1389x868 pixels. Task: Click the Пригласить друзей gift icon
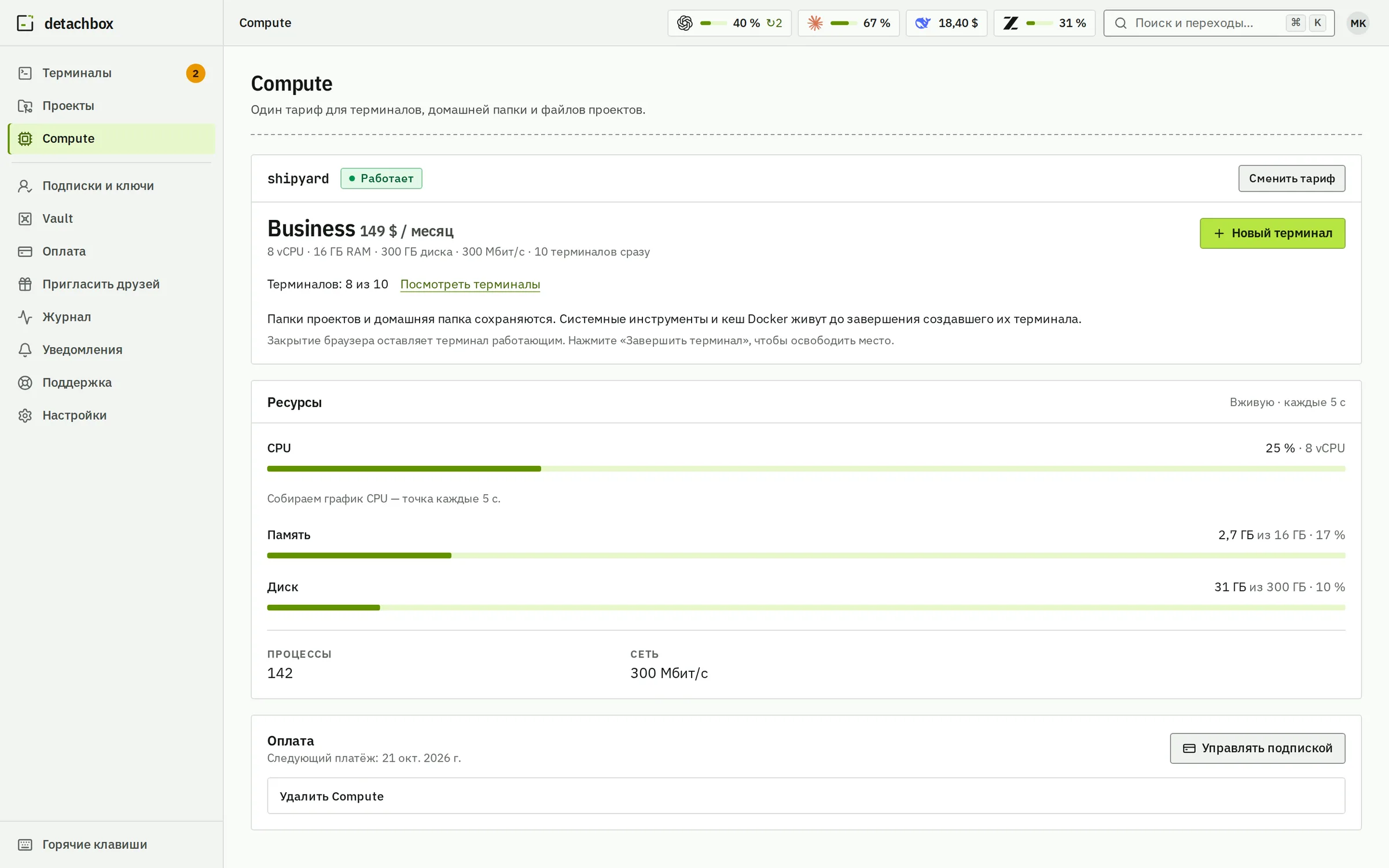[25, 284]
